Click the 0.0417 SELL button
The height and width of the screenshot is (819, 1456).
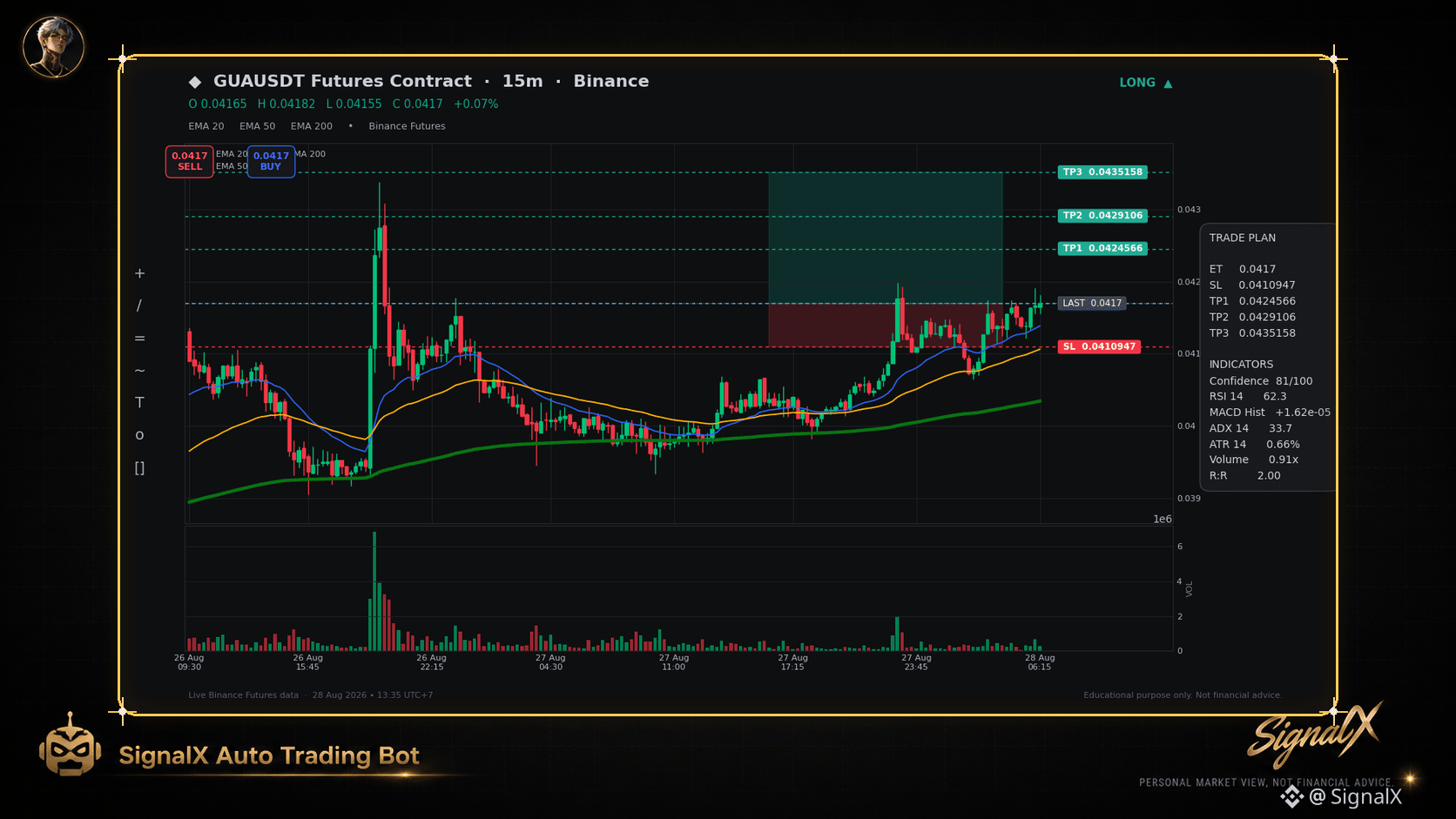(x=189, y=161)
